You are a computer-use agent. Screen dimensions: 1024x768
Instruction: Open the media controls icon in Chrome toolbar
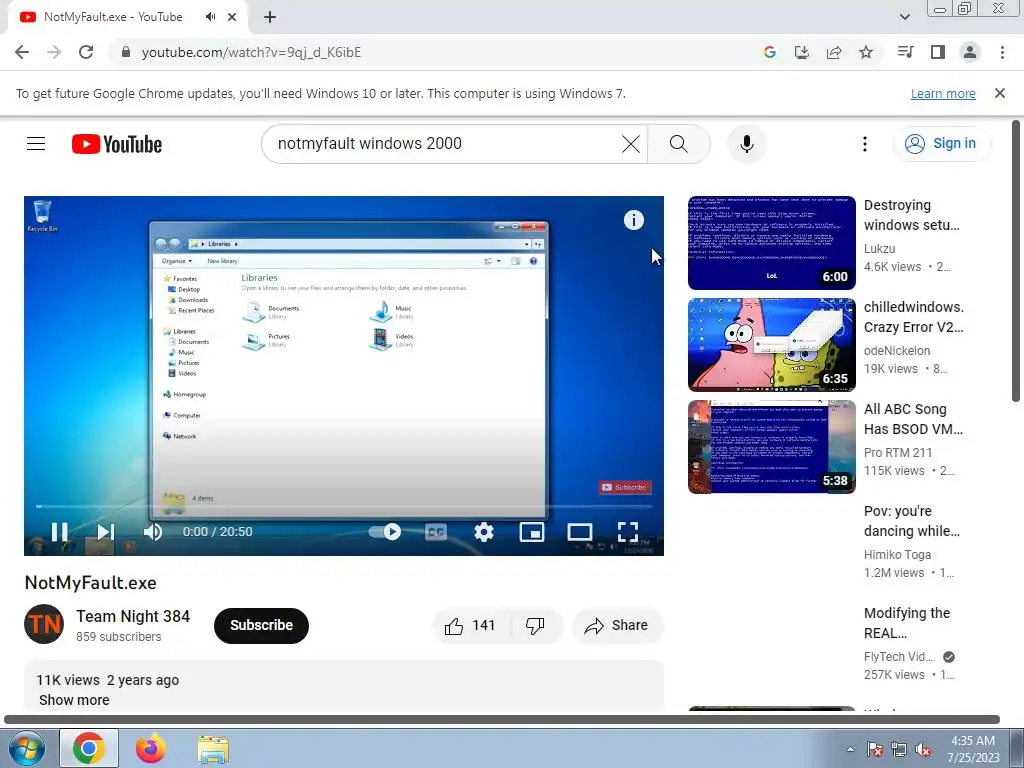coord(905,52)
